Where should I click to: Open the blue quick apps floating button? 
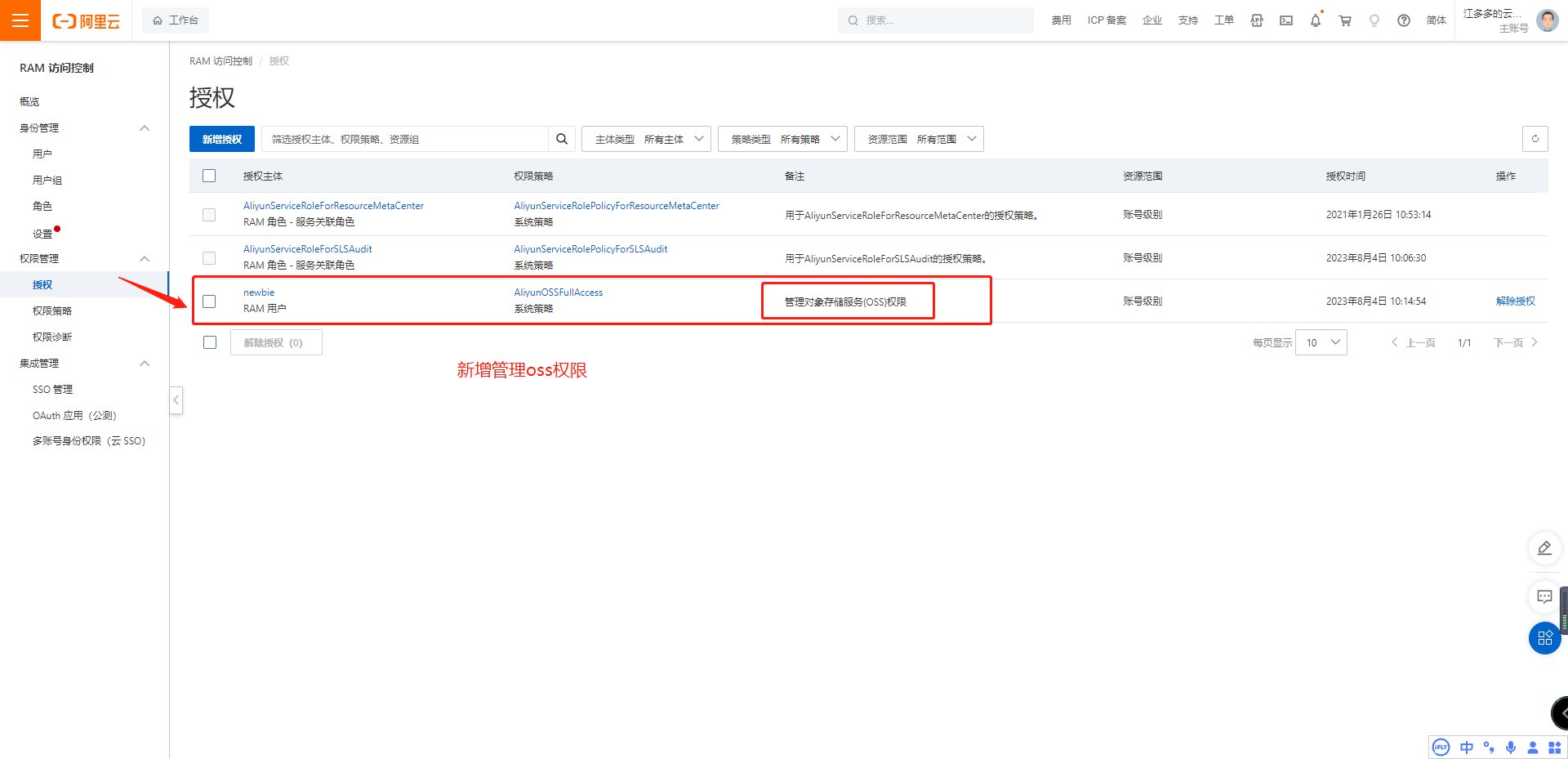[x=1544, y=638]
